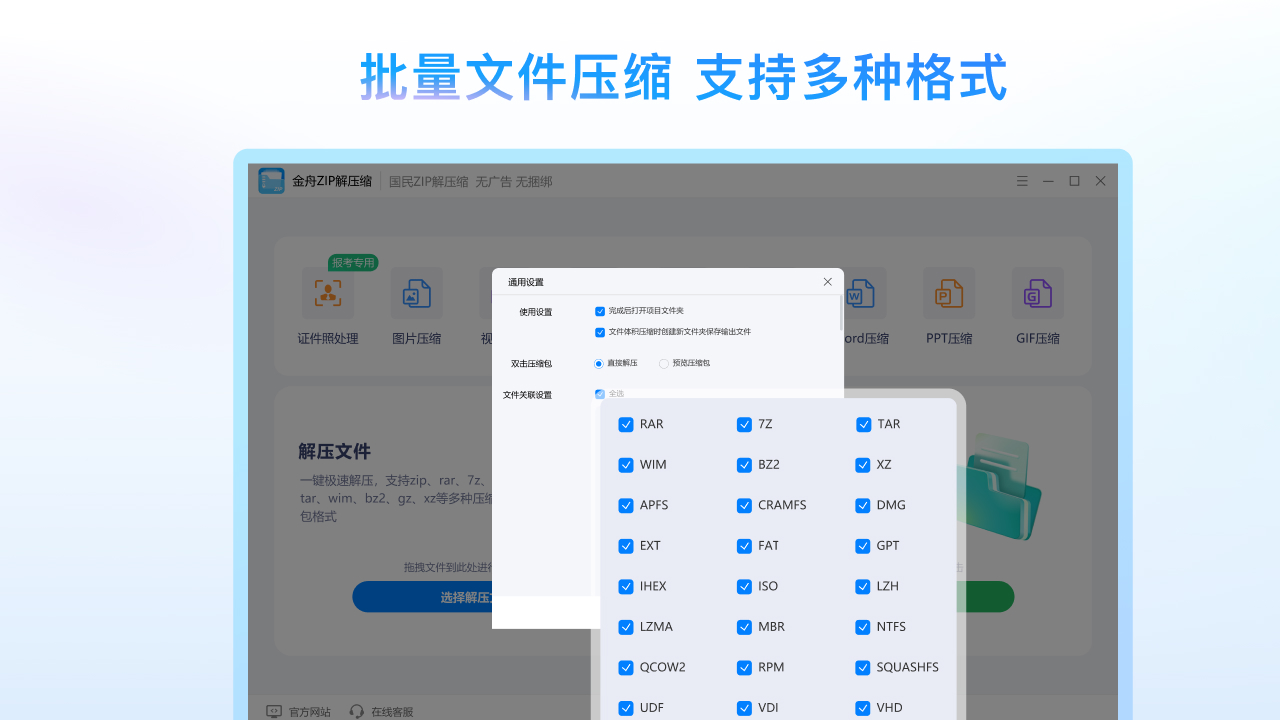The height and width of the screenshot is (720, 1280).
Task: Select the 预览压缩包 radio option
Action: tap(664, 363)
